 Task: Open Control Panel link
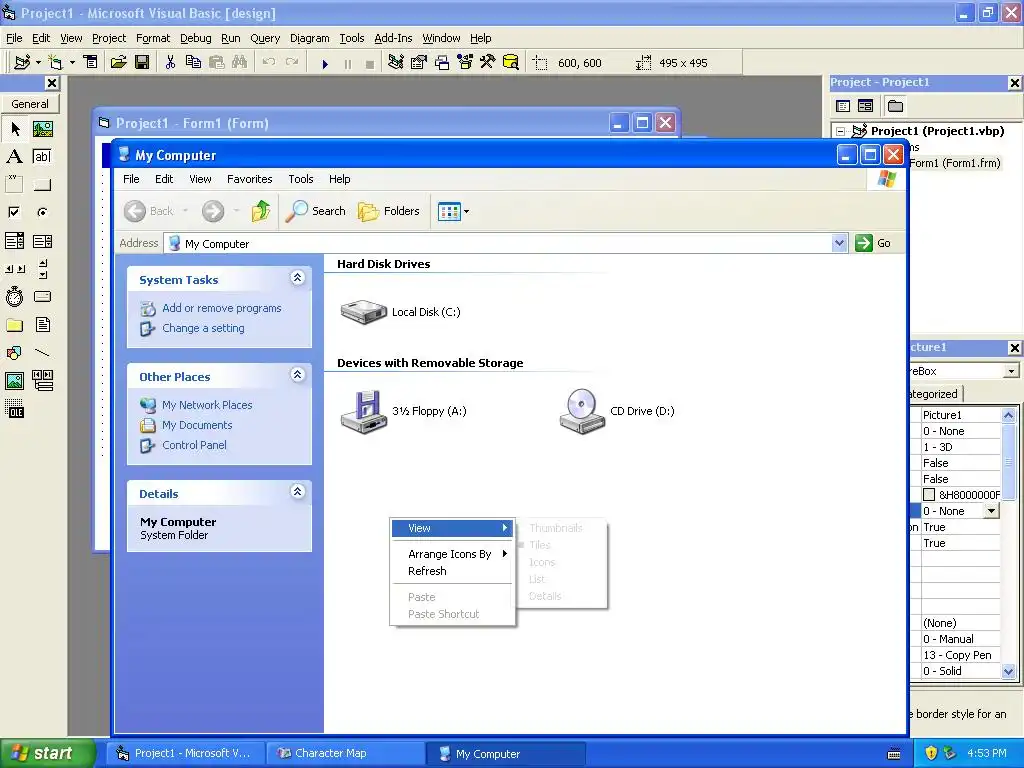pos(194,445)
